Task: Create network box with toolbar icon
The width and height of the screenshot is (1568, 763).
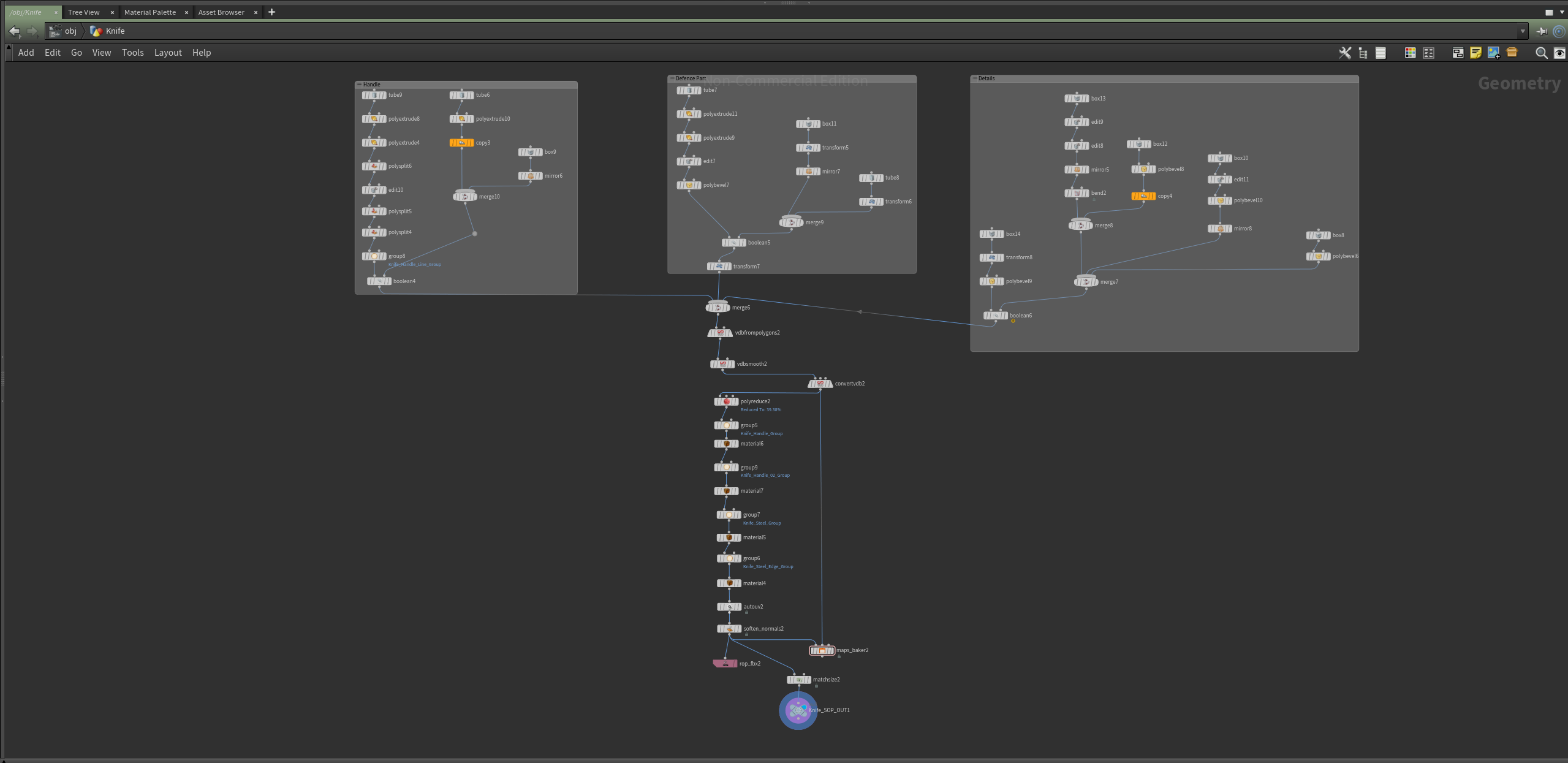Action: point(1458,53)
